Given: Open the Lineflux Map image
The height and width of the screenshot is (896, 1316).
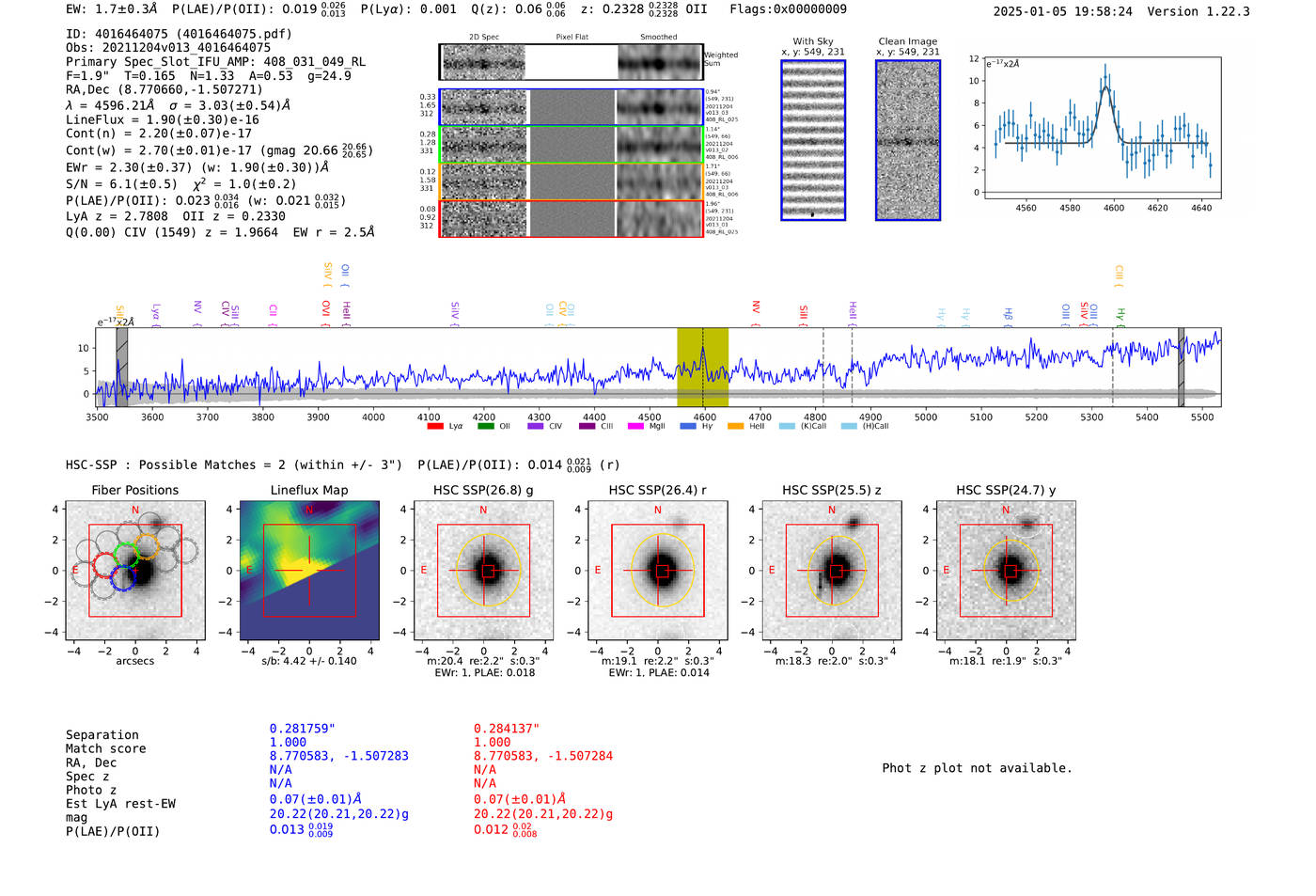Looking at the screenshot, I should pyautogui.click(x=309, y=571).
